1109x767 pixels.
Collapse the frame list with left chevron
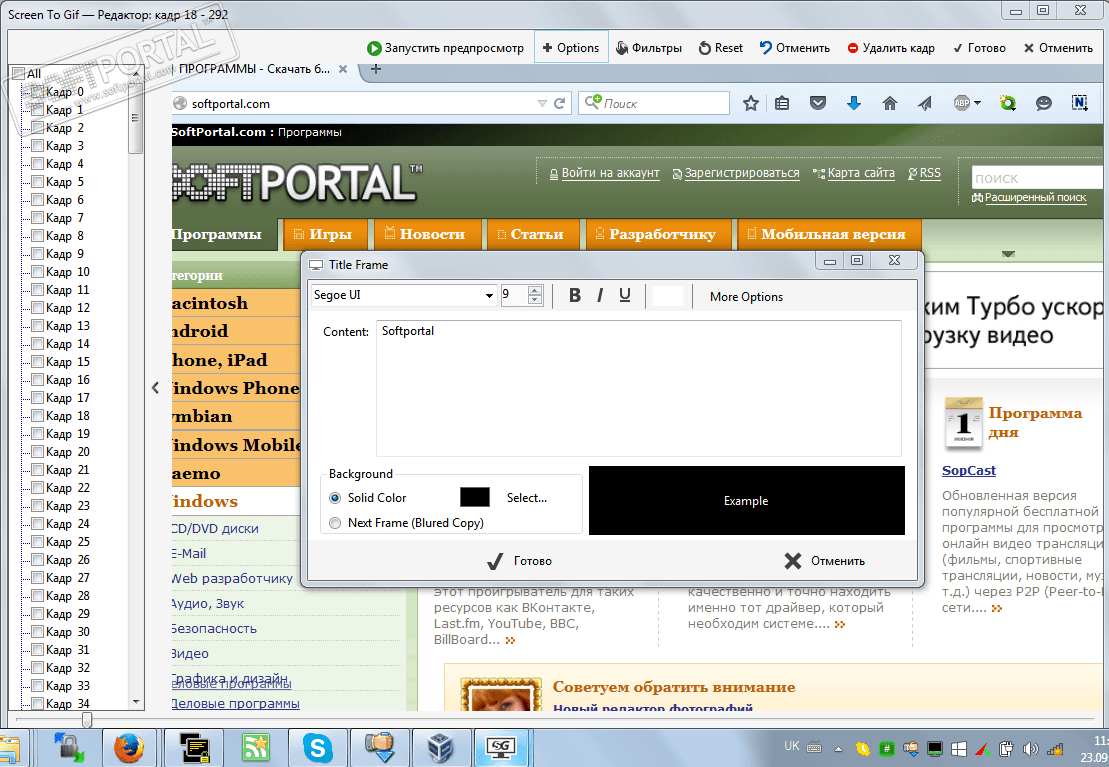(x=156, y=388)
